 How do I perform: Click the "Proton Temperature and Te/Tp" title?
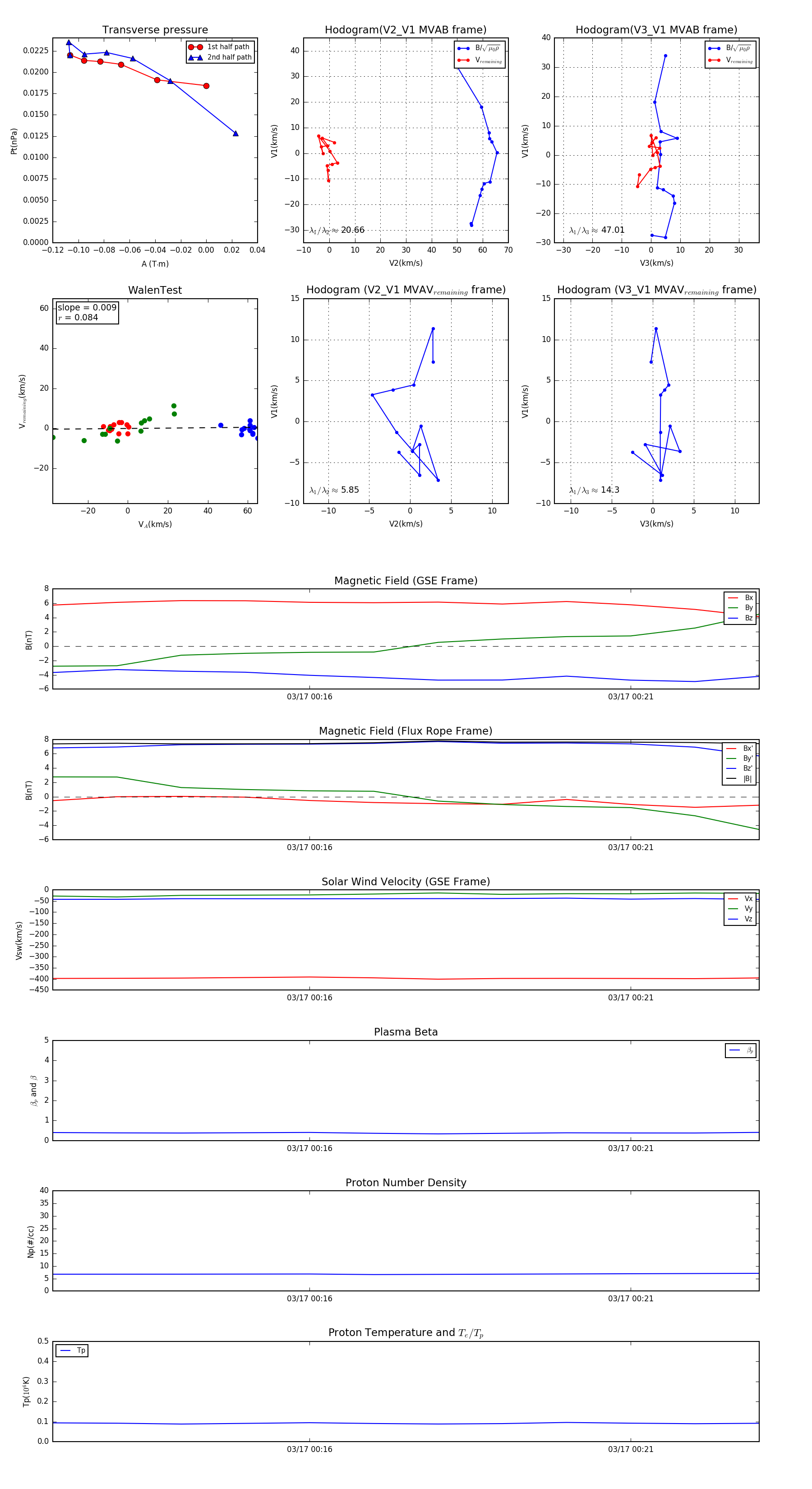coord(406,1333)
